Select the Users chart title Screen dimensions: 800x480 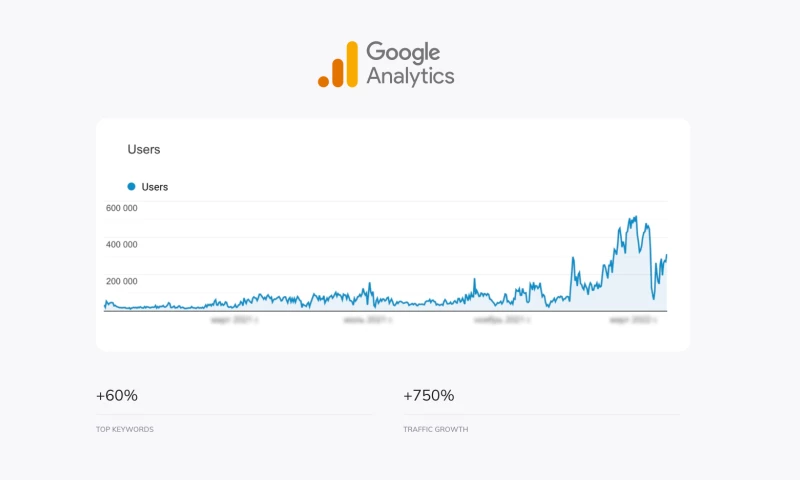[x=144, y=150]
